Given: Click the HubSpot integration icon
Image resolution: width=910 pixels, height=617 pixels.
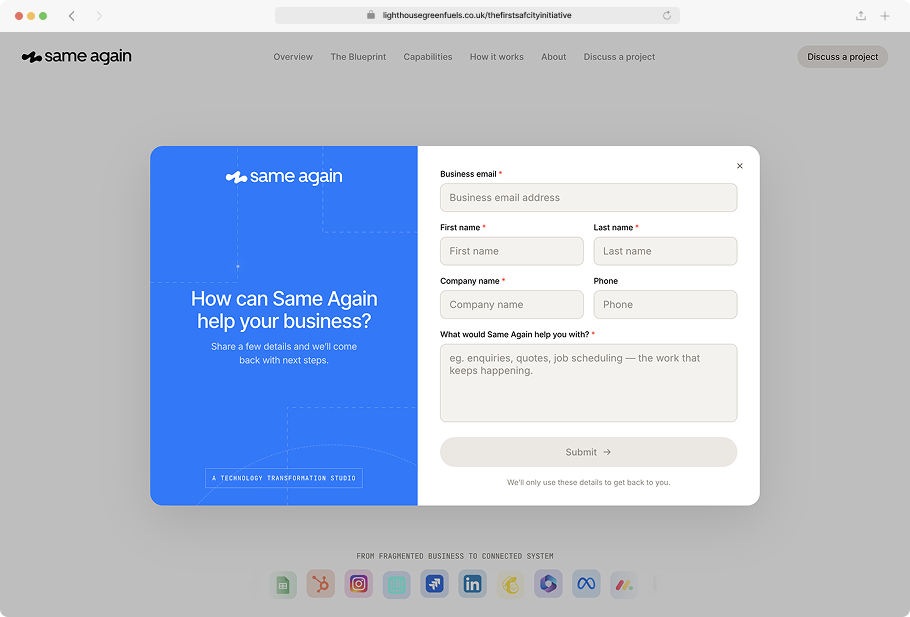Looking at the screenshot, I should click(x=321, y=584).
